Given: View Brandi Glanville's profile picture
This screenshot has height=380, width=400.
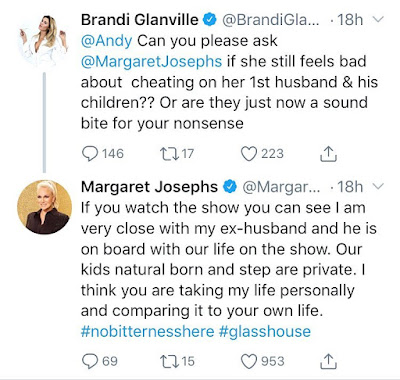Looking at the screenshot, I should pos(43,40).
